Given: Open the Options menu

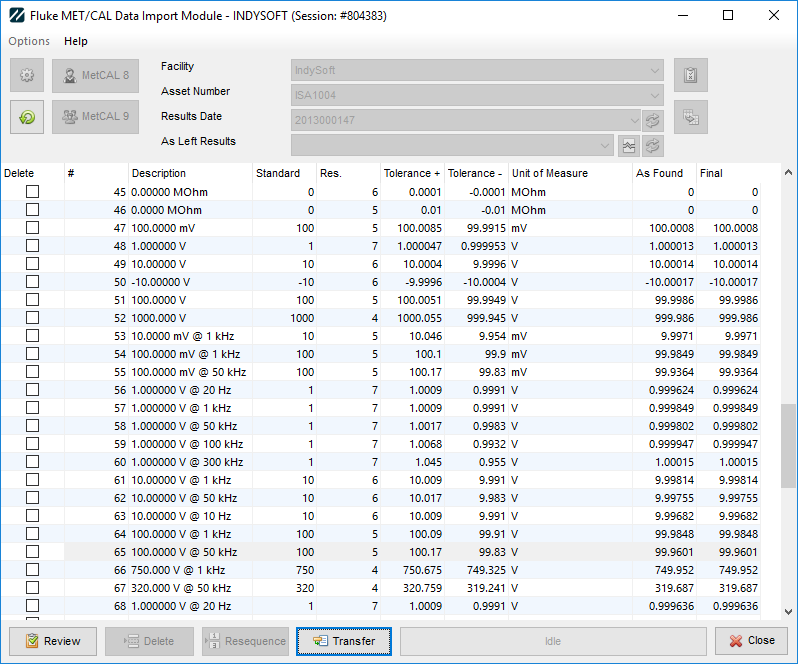Looking at the screenshot, I should click(x=29, y=41).
